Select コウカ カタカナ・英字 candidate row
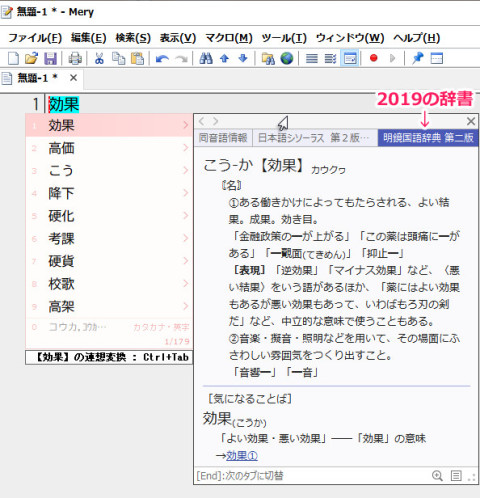The image size is (480, 498). coord(109,327)
